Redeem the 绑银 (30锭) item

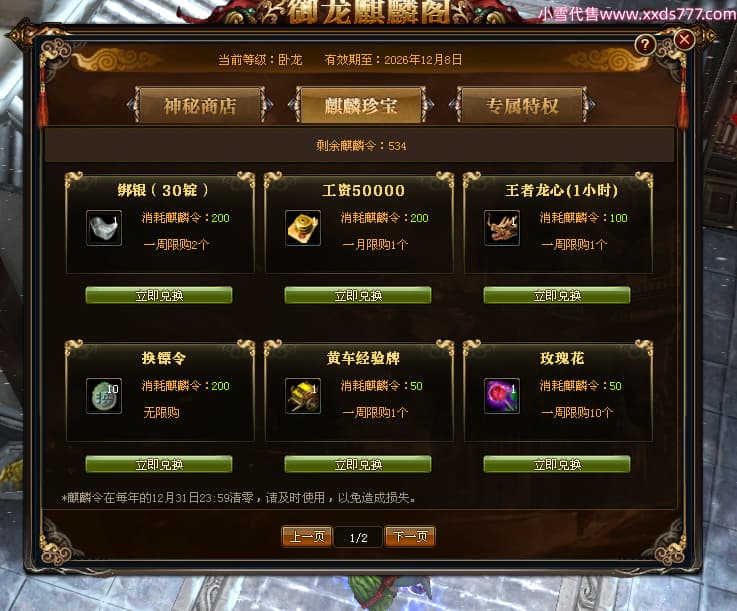[159, 295]
